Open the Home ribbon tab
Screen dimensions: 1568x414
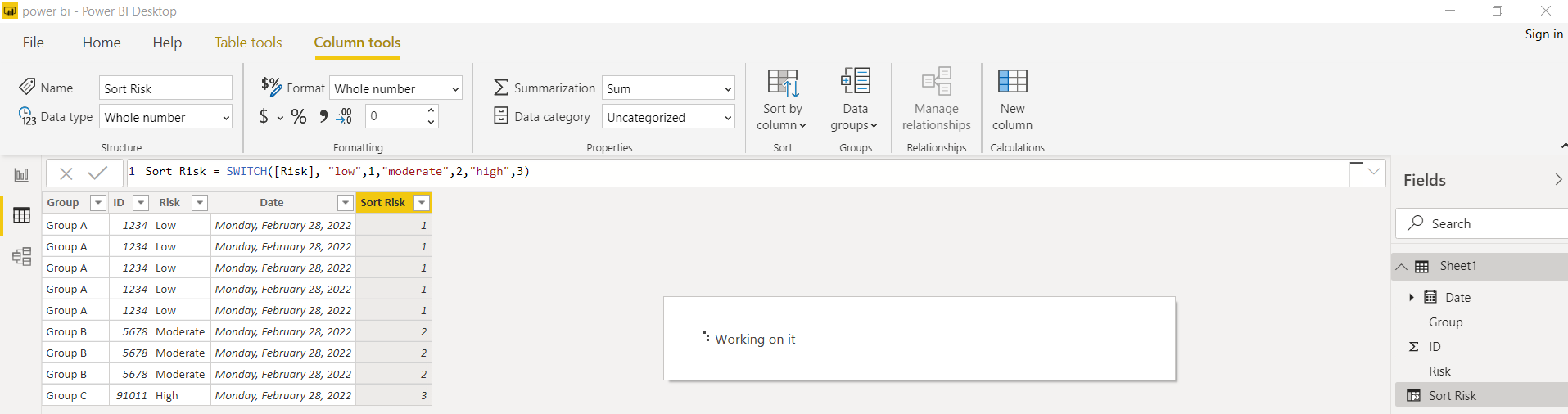pyautogui.click(x=102, y=43)
